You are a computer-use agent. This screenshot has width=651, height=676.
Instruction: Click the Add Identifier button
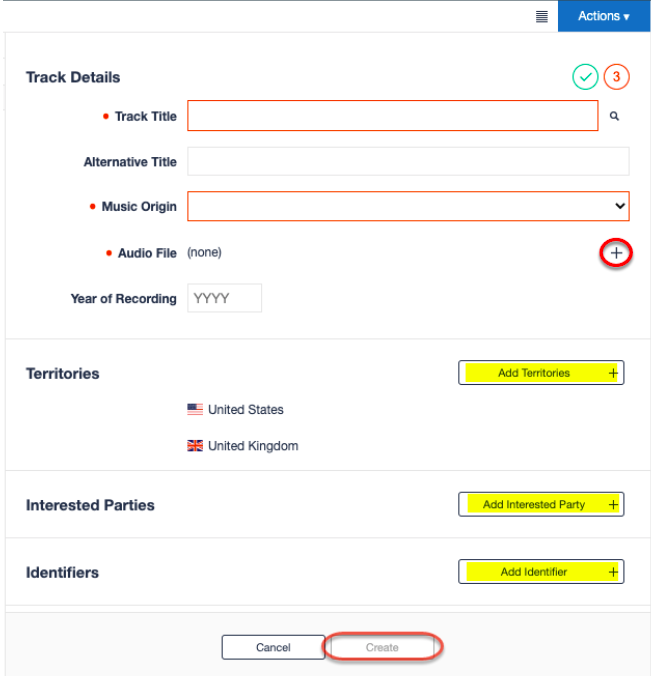pyautogui.click(x=541, y=572)
